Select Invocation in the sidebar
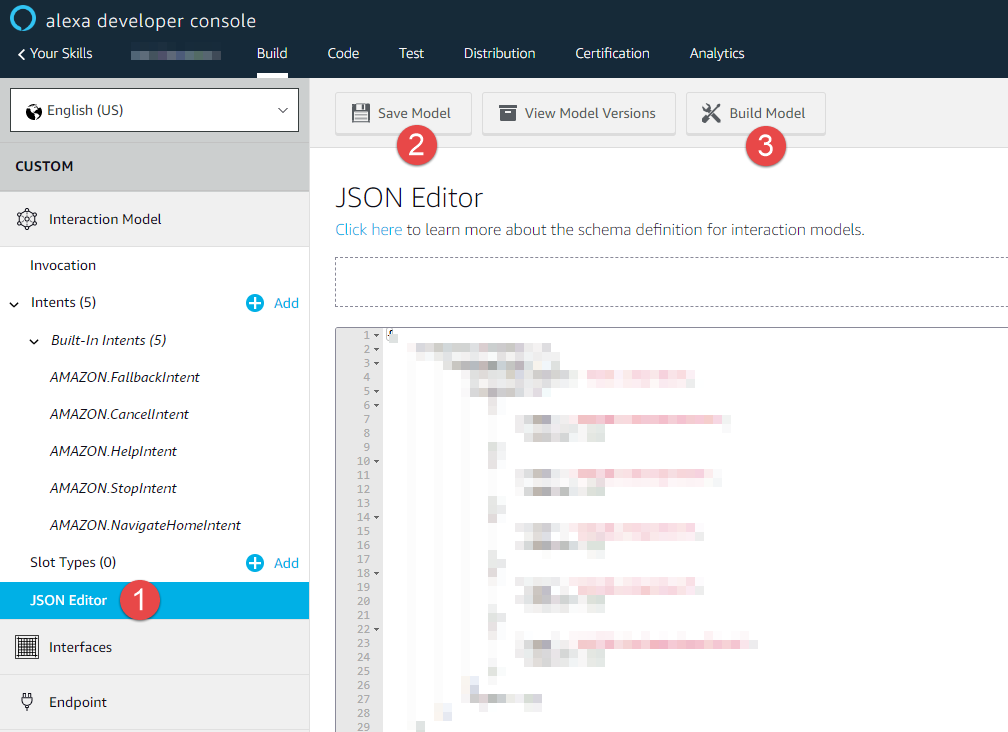 pyautogui.click(x=63, y=265)
